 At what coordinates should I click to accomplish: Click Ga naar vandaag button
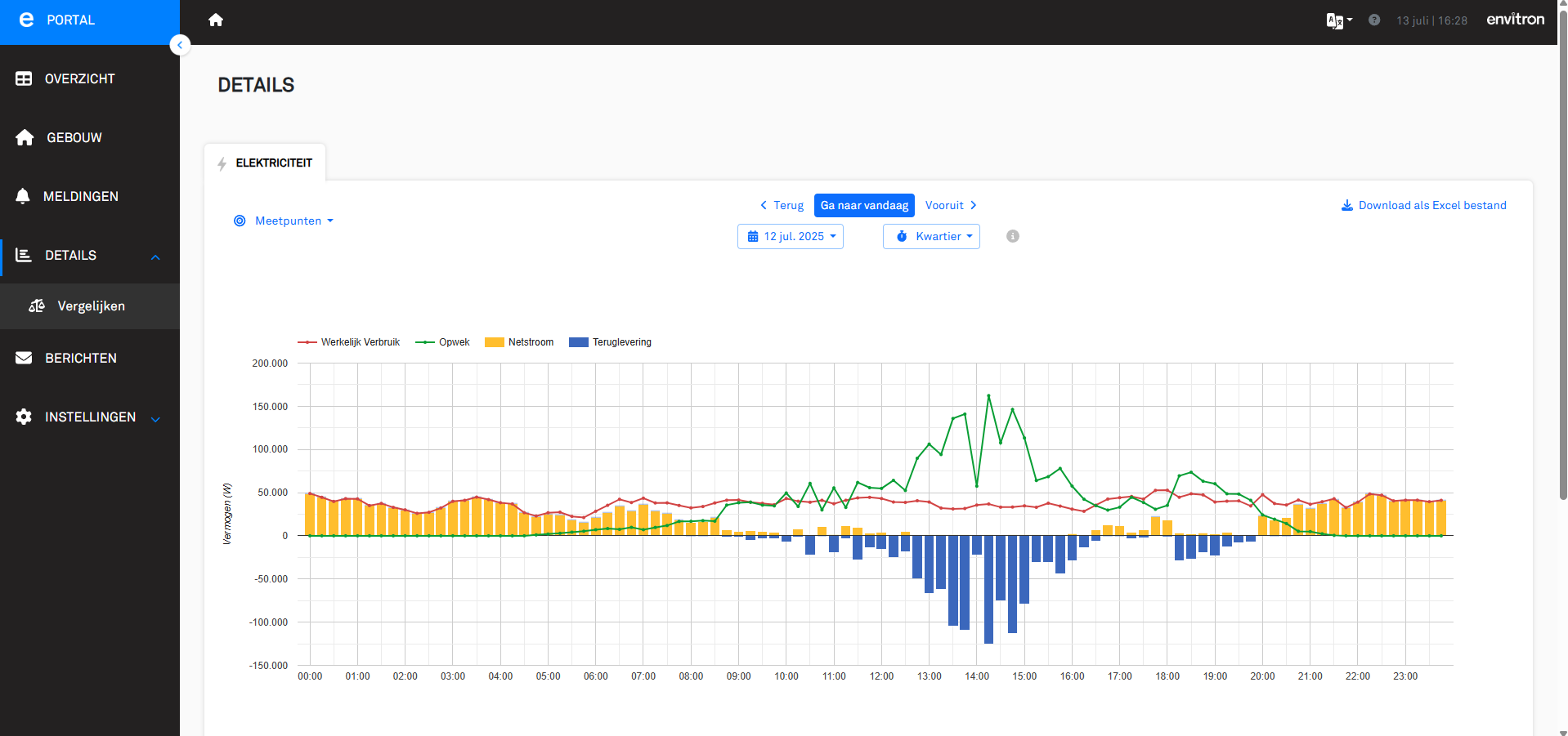(x=864, y=205)
